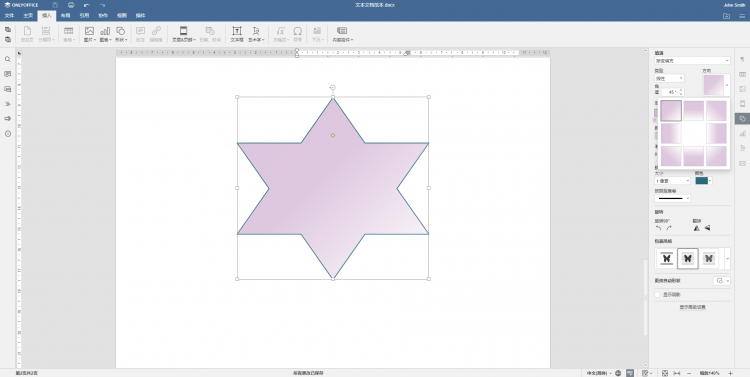Redo the action in the title bar
Viewport: 750px width, 377px height.
(x=102, y=5)
